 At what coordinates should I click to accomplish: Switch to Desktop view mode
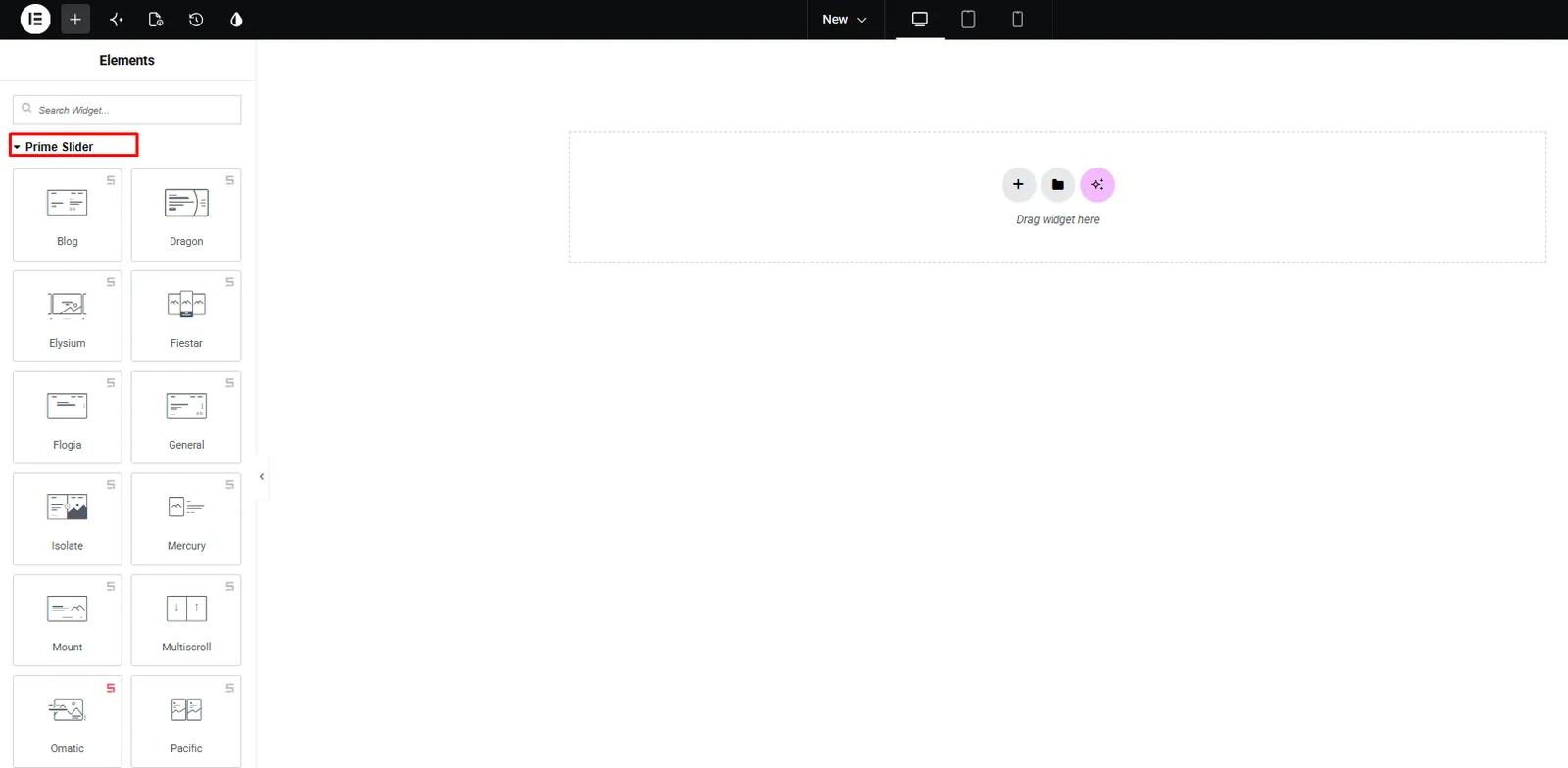point(919,20)
